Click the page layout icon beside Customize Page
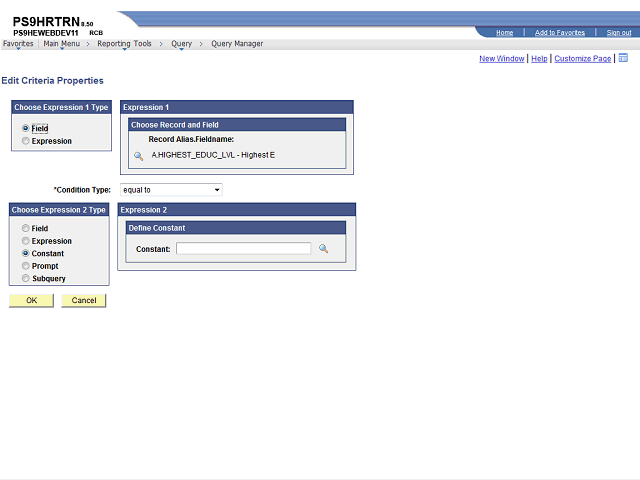 [x=623, y=58]
